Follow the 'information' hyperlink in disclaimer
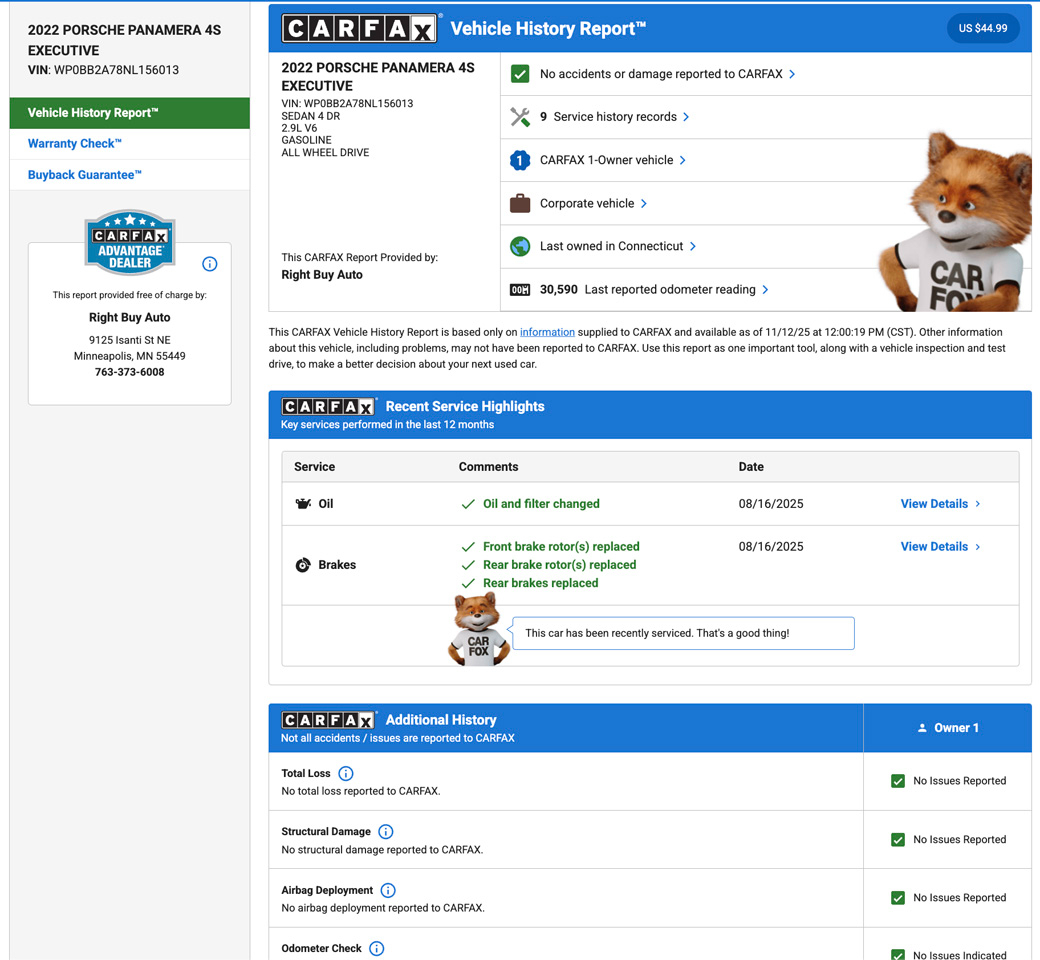The image size is (1040, 960). pyautogui.click(x=547, y=332)
